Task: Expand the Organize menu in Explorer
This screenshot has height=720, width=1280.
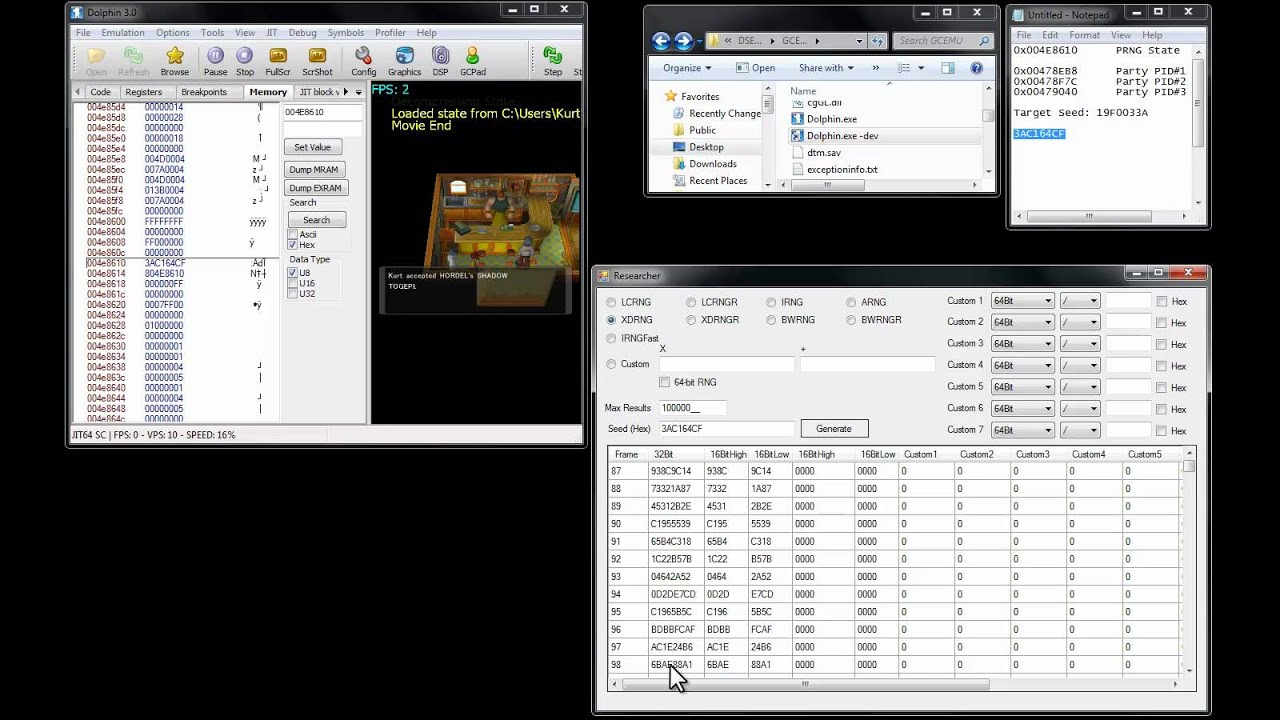Action: coord(687,68)
